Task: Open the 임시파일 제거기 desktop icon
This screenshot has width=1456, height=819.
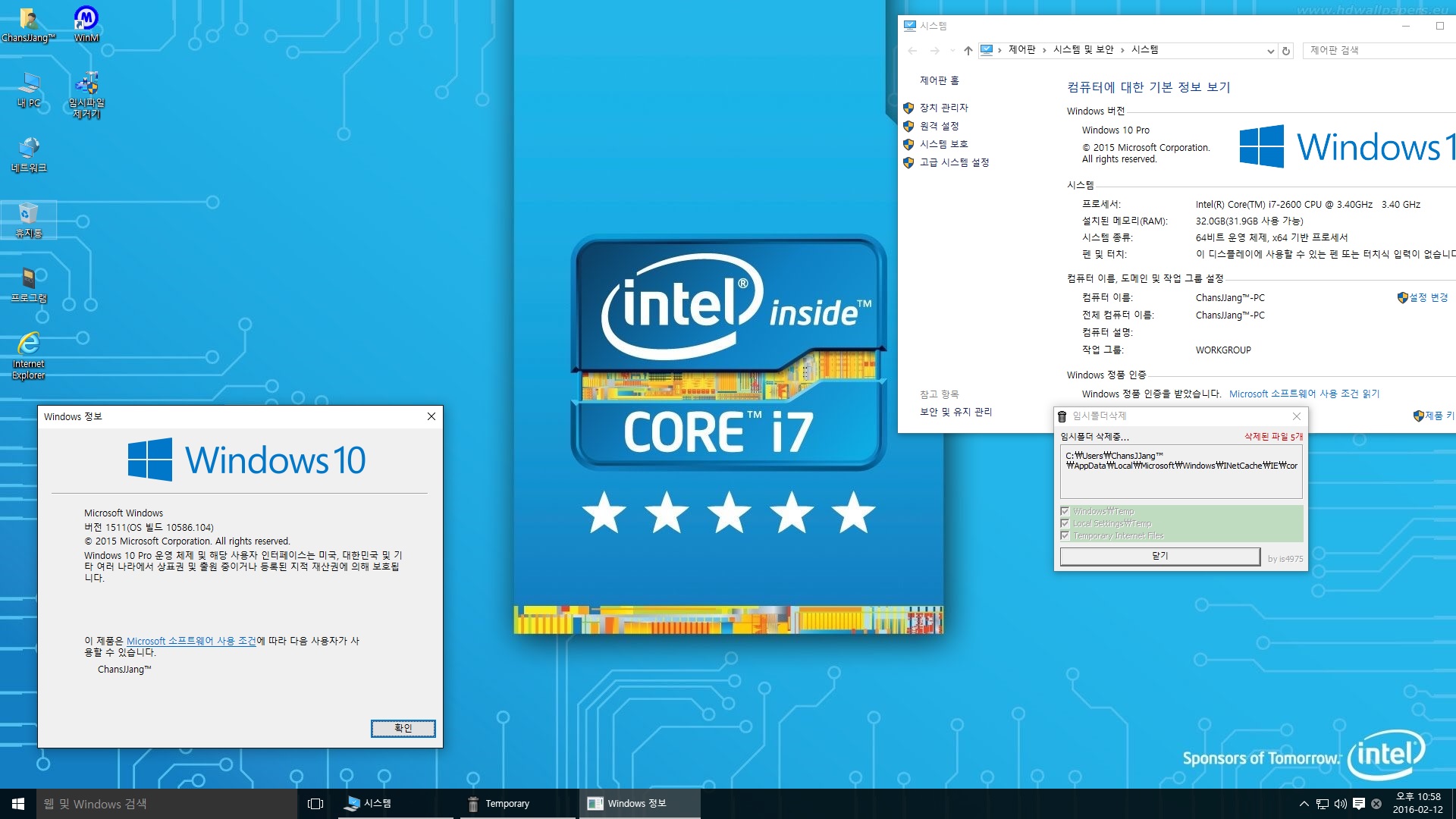Action: (x=86, y=96)
